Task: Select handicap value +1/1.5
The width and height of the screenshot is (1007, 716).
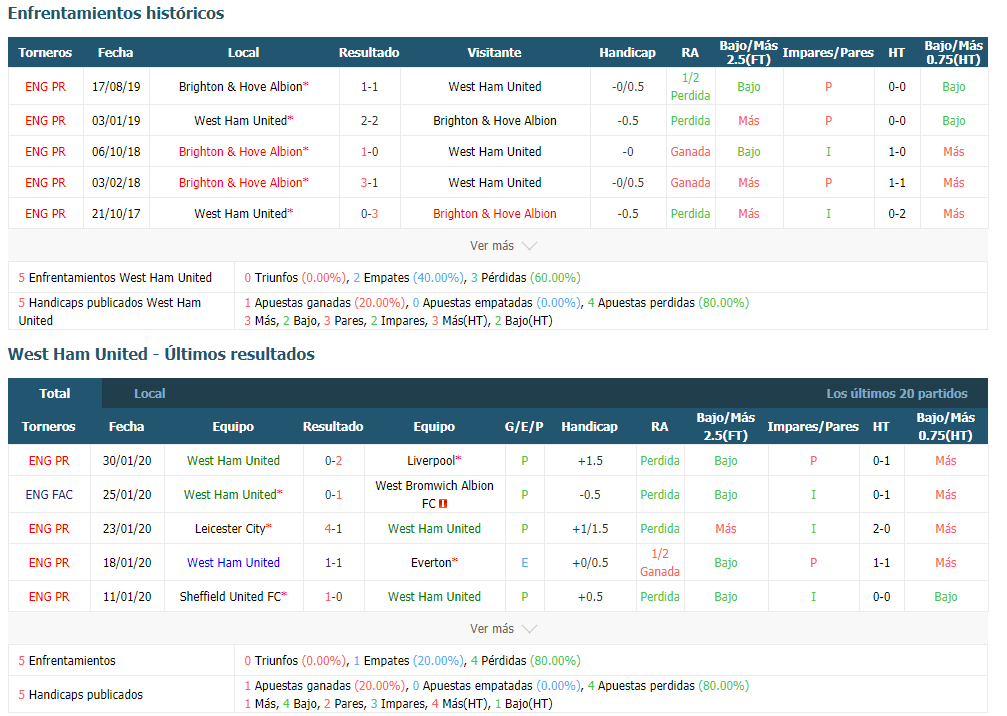Action: click(590, 528)
